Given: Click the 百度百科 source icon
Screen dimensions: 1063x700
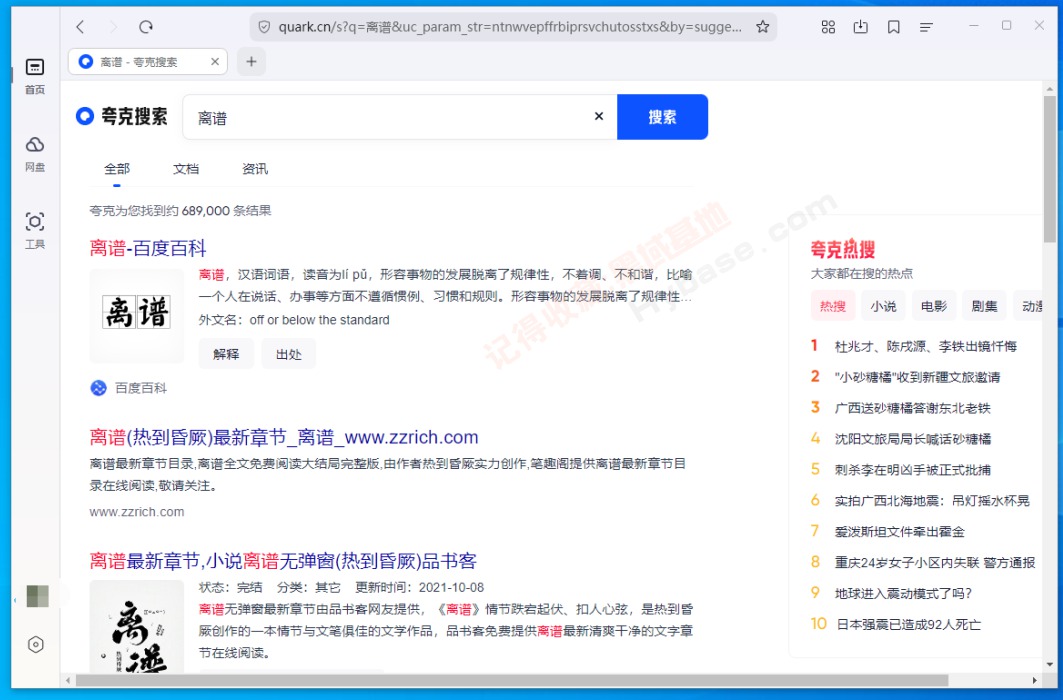Looking at the screenshot, I should pyautogui.click(x=98, y=388).
